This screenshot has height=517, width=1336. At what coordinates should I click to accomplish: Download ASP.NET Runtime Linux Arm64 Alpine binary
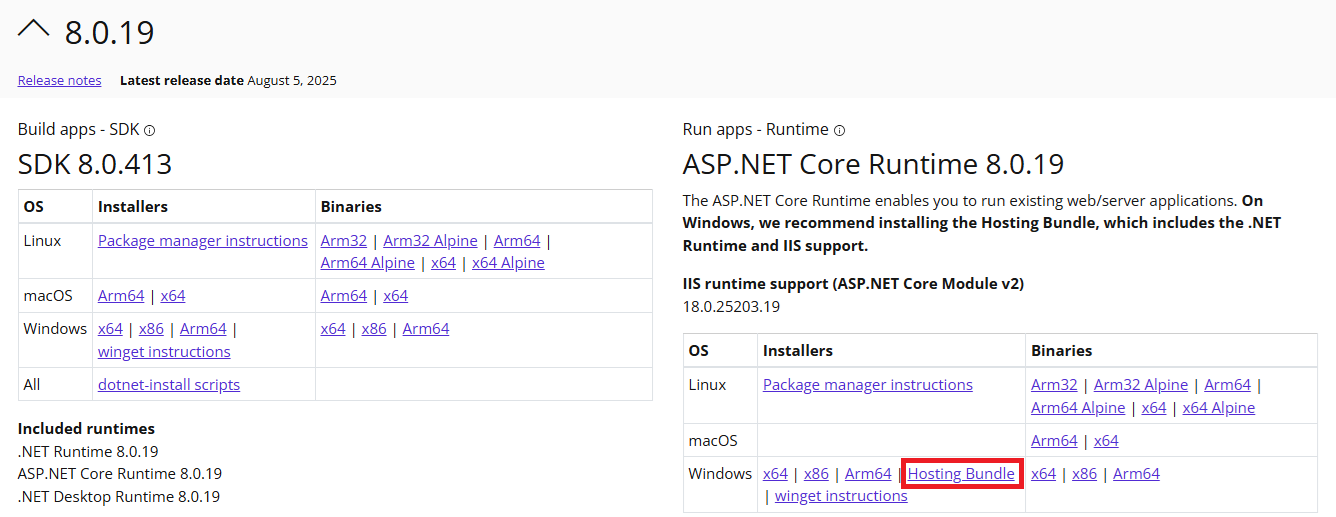click(1078, 408)
